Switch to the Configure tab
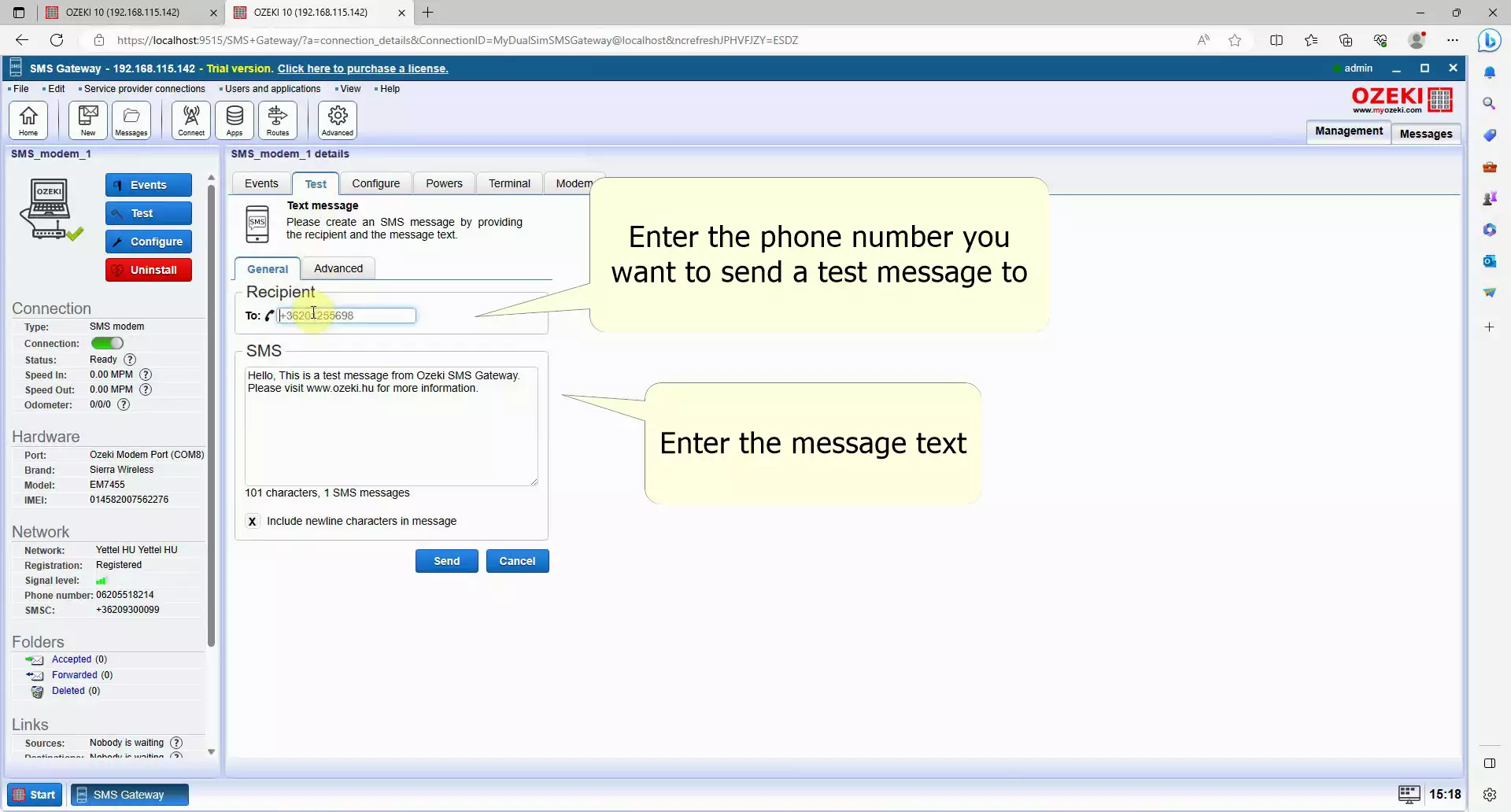Screen dimensions: 1511x812 tap(375, 183)
